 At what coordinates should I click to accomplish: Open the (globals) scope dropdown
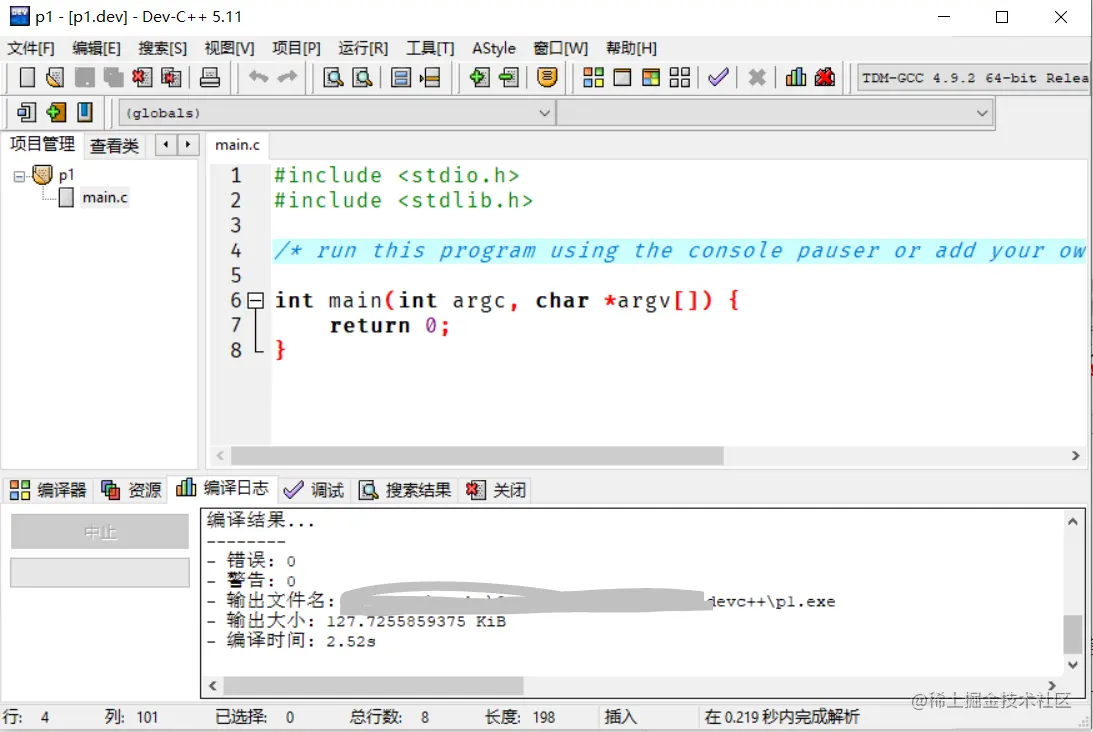click(x=337, y=113)
